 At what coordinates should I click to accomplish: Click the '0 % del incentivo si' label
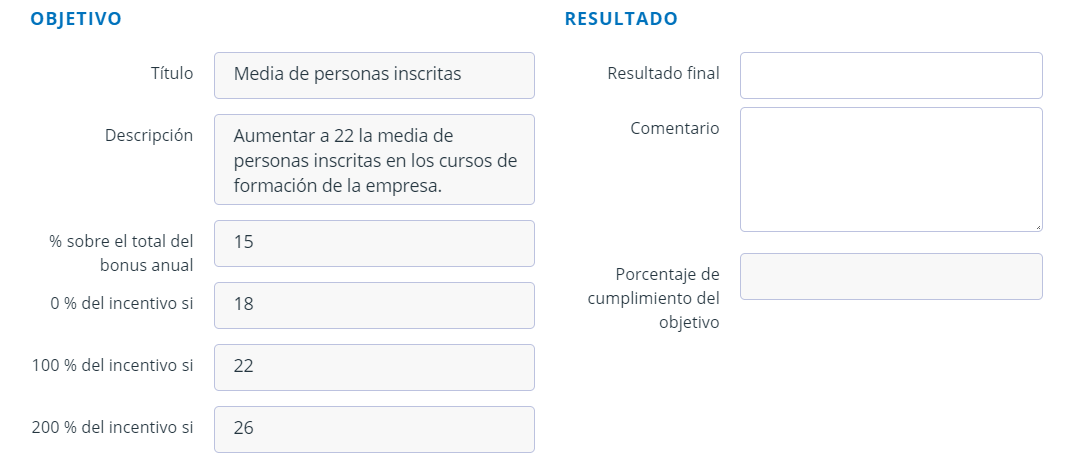120,303
